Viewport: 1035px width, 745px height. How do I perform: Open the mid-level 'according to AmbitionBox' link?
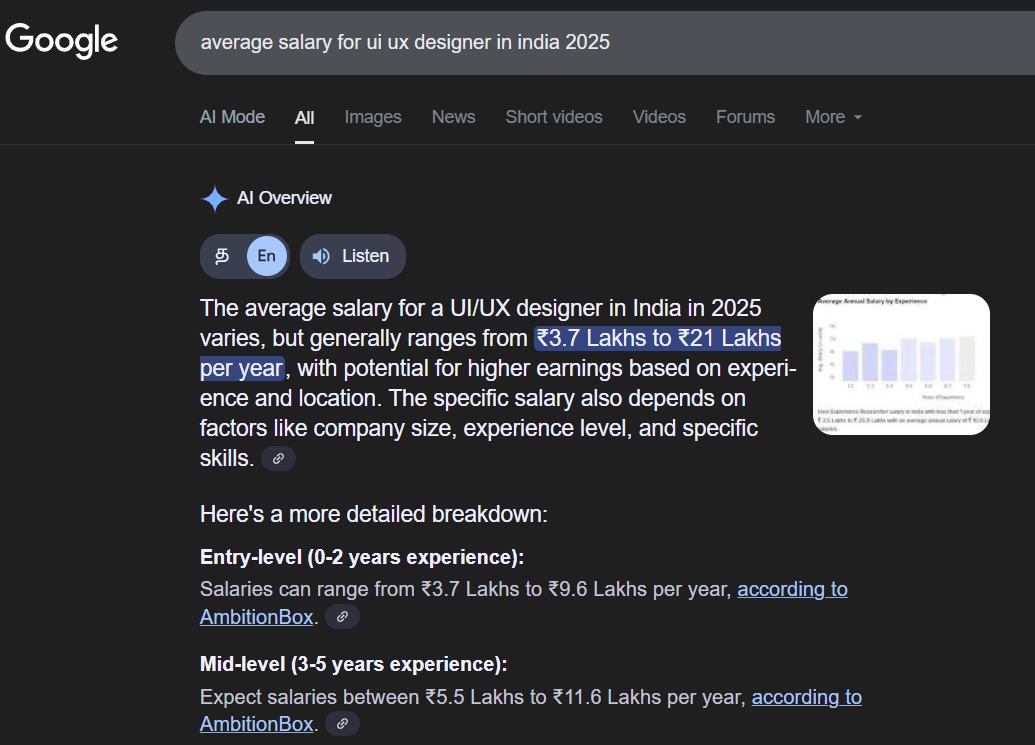click(806, 696)
